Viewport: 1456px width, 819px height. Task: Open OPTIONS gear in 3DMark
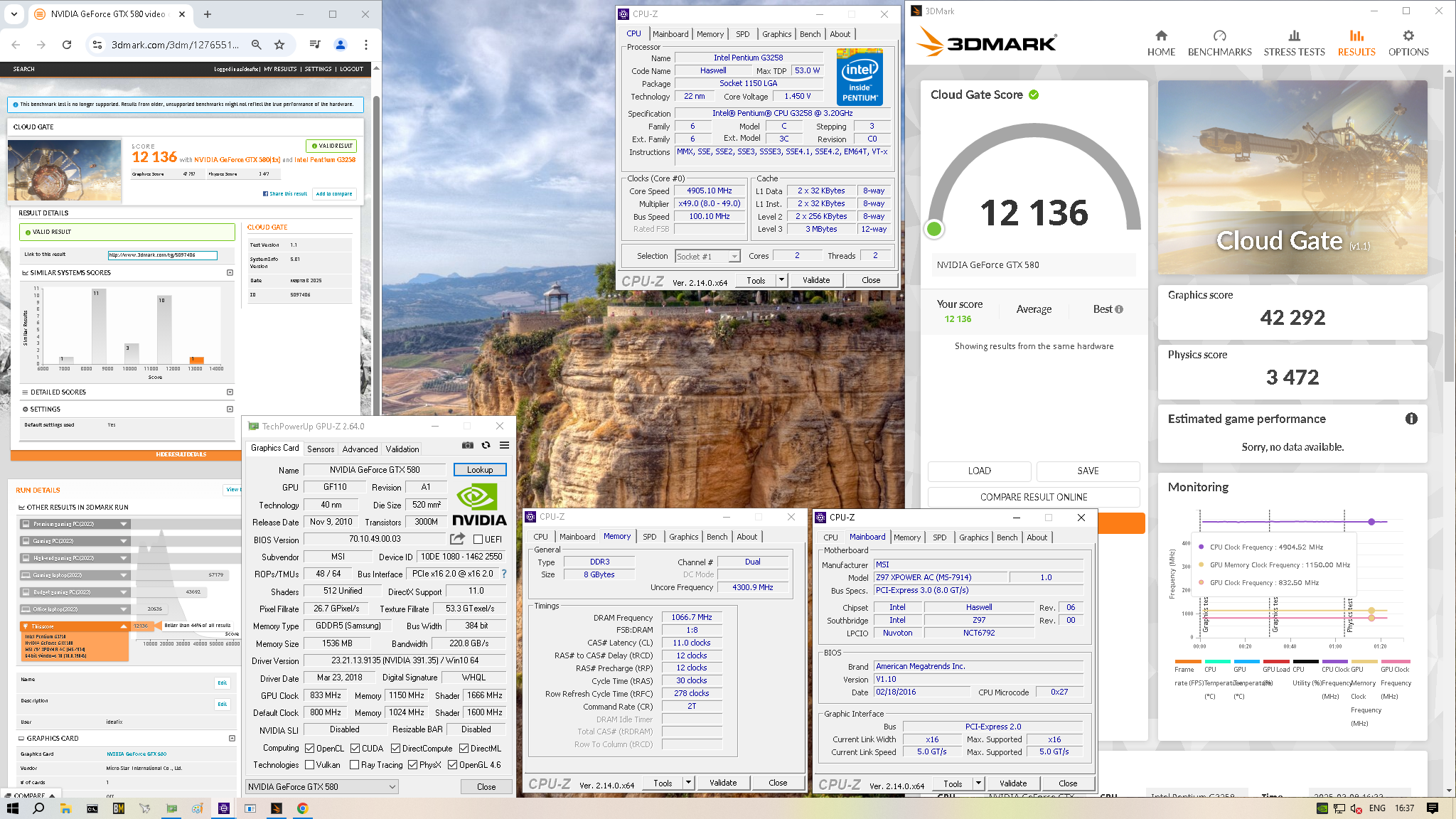click(1408, 43)
